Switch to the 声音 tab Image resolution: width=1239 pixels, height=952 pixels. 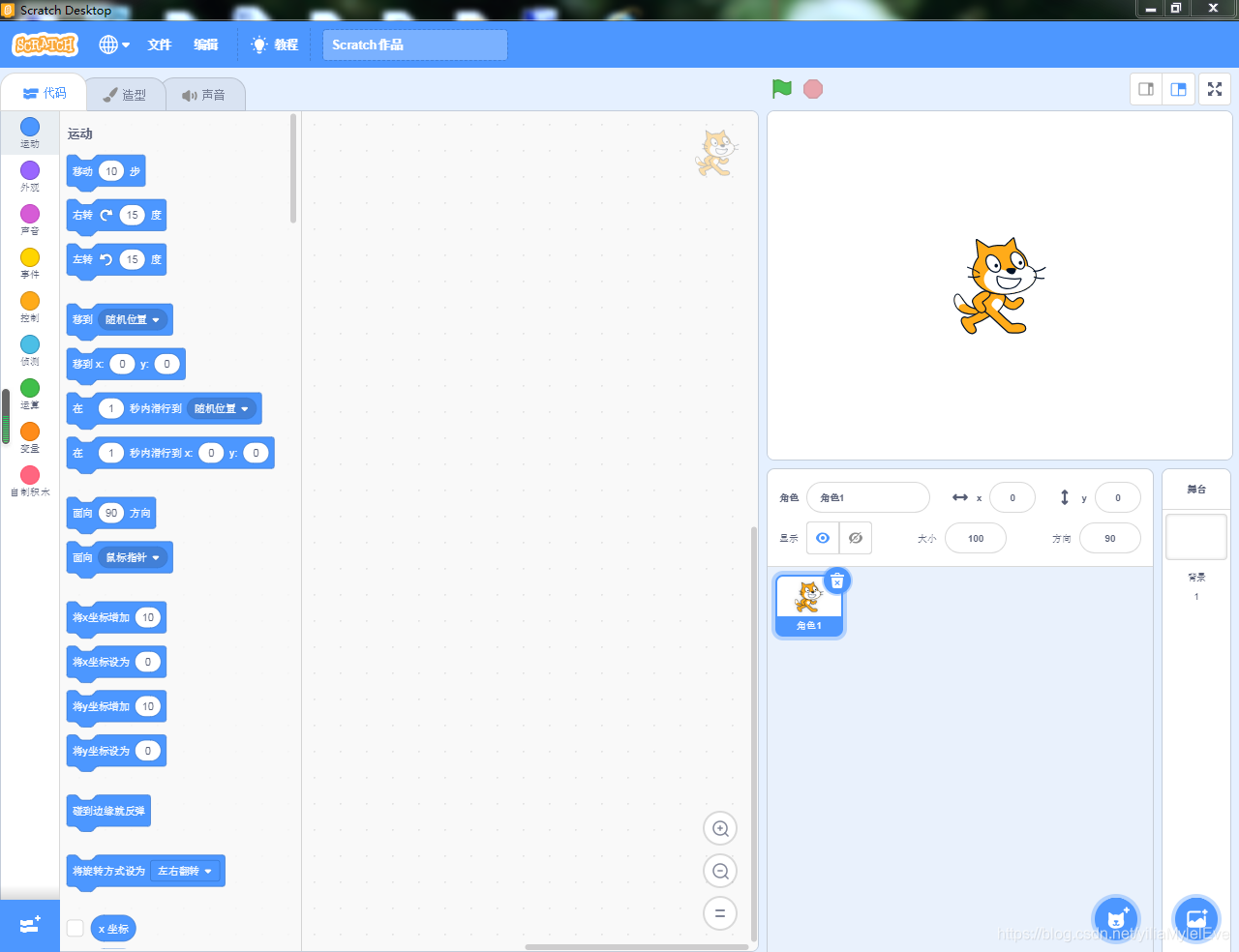point(204,95)
